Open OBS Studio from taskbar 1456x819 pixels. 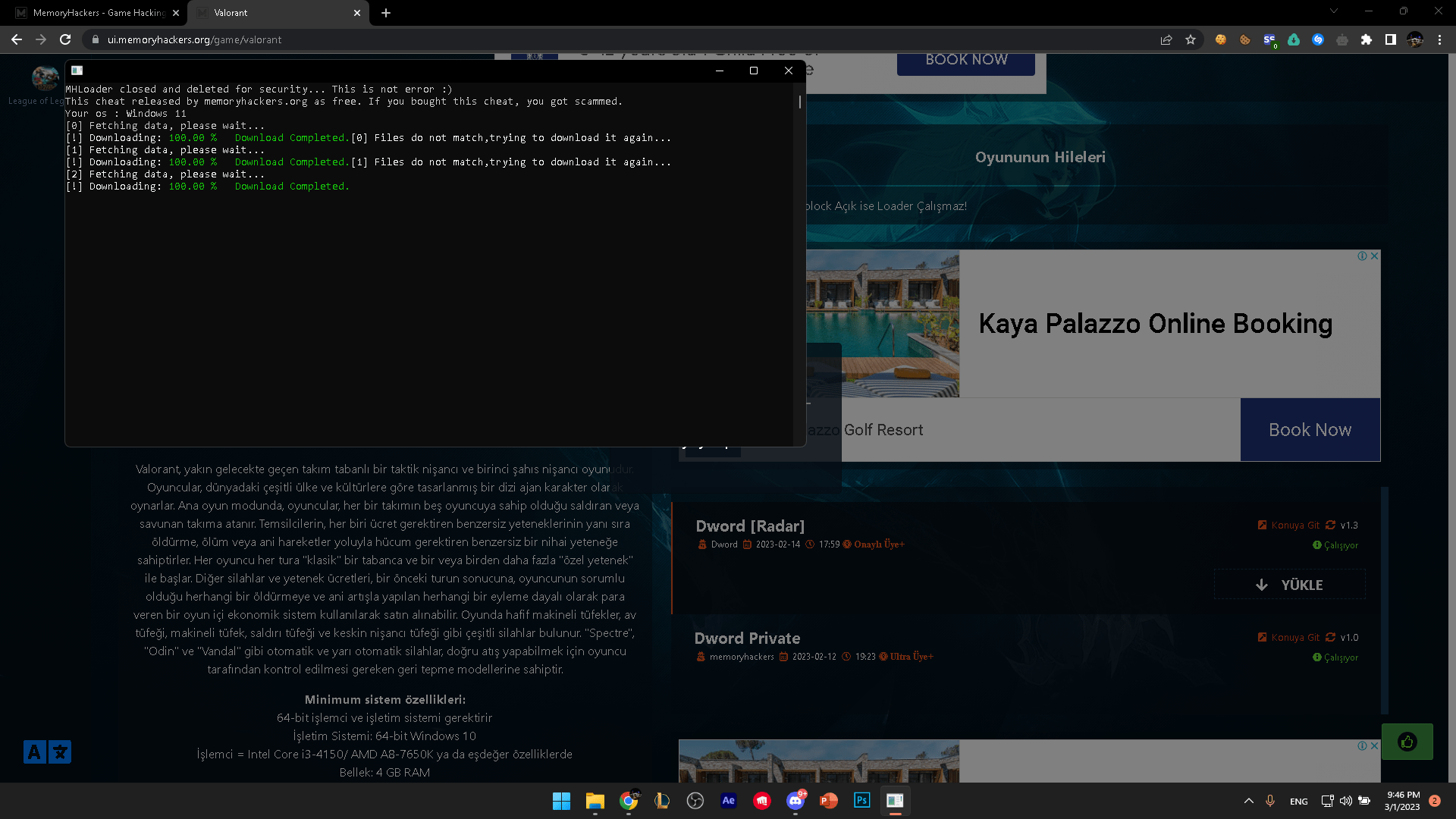(695, 801)
